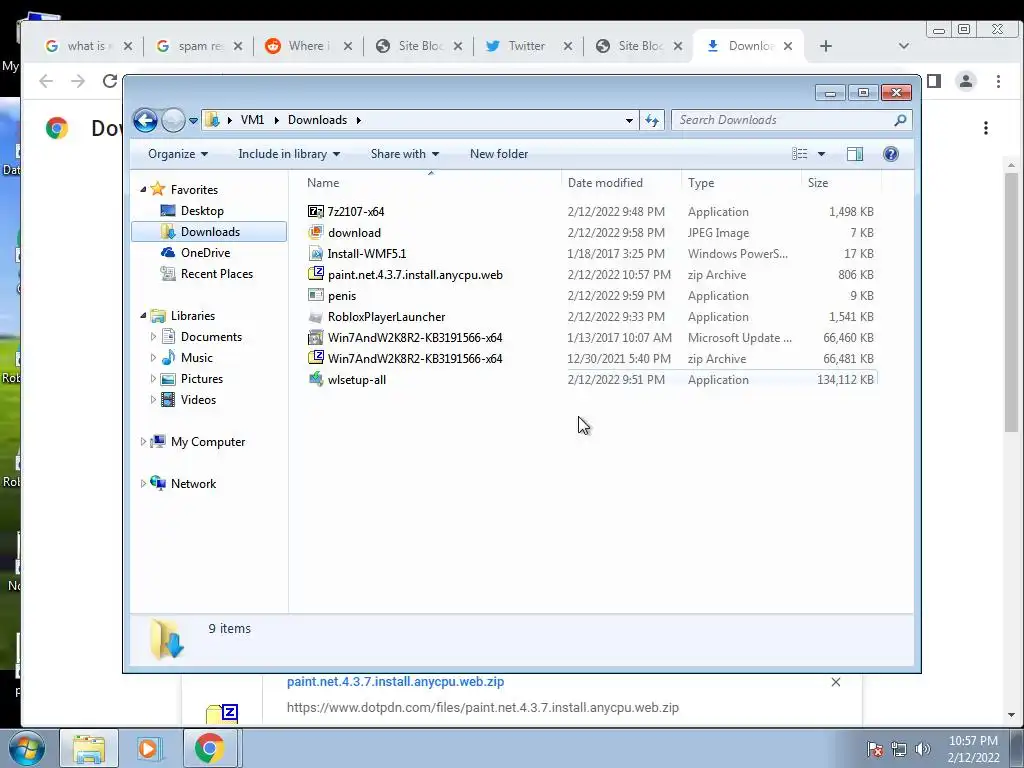The height and width of the screenshot is (768, 1024).
Task: Click the Chrome Downloads page scrollbar
Action: coord(1011,302)
